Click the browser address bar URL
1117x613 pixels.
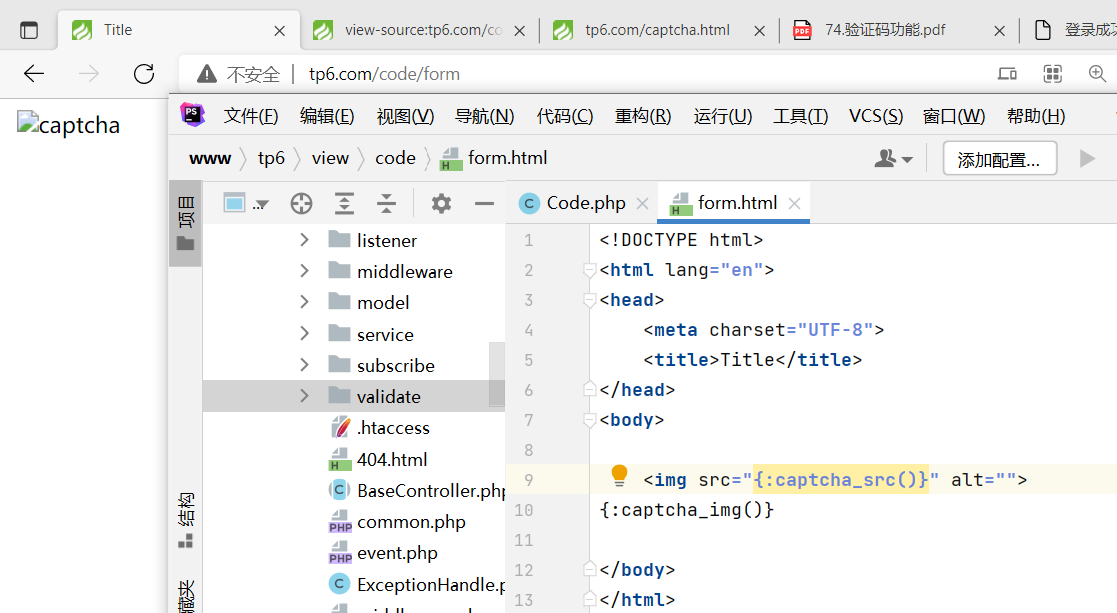pos(384,74)
